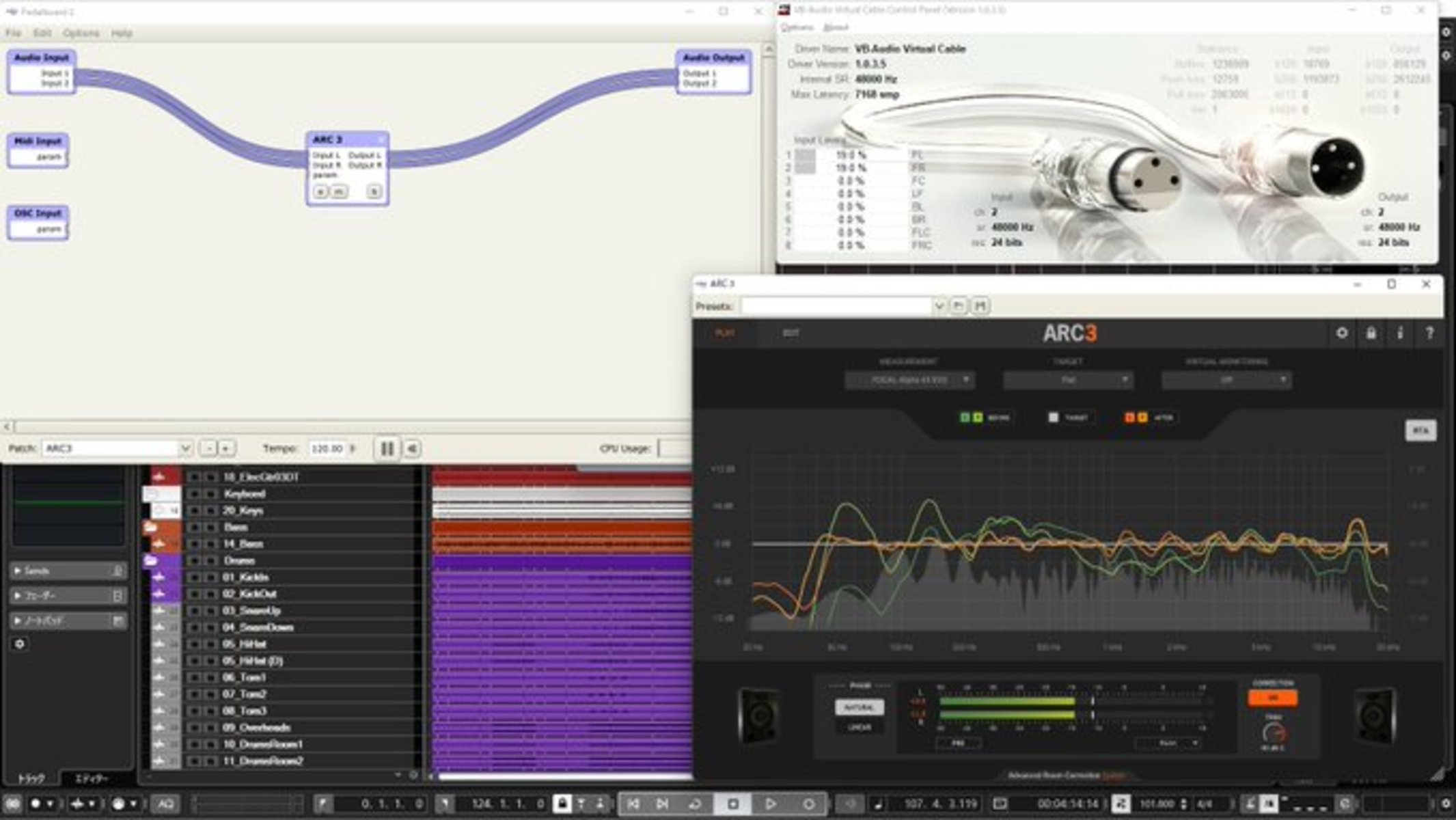Toggle TARGET curve white square

tap(1053, 418)
